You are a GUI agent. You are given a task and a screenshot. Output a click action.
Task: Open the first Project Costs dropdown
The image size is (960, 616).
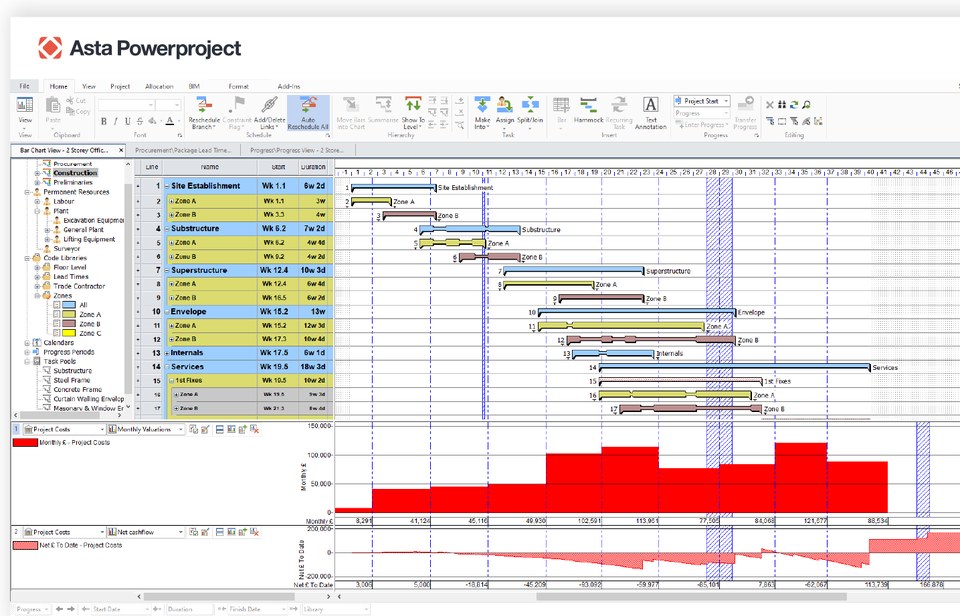102,430
